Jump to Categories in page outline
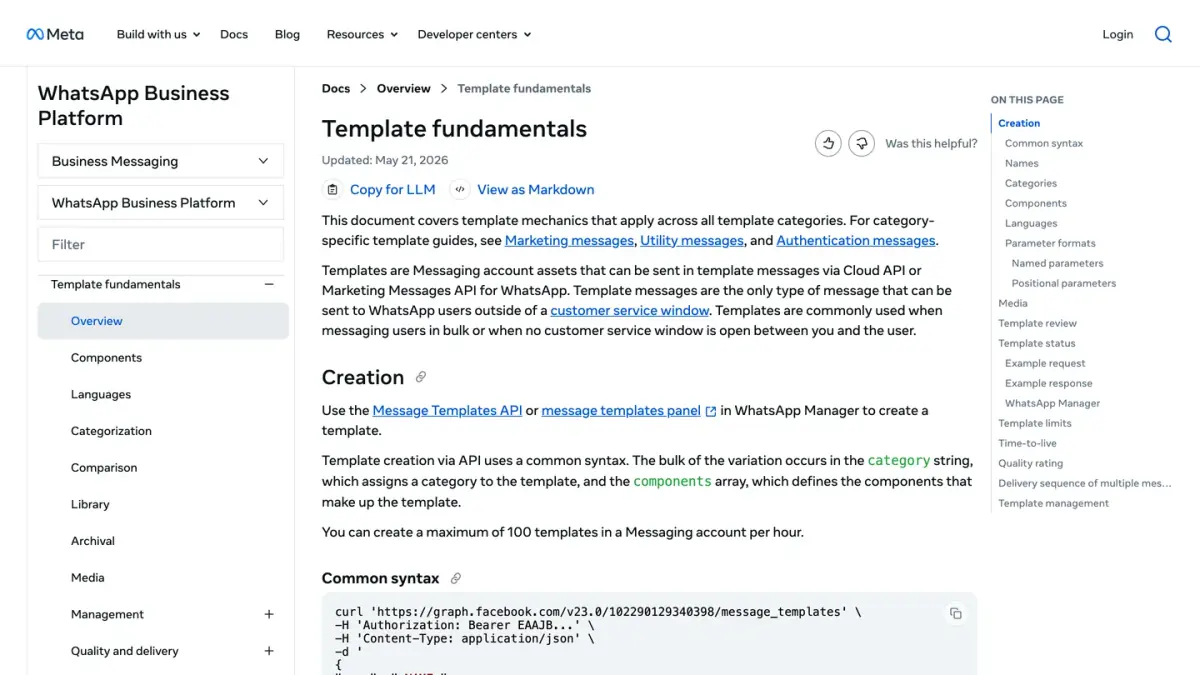Image resolution: width=1200 pixels, height=675 pixels. click(1031, 183)
